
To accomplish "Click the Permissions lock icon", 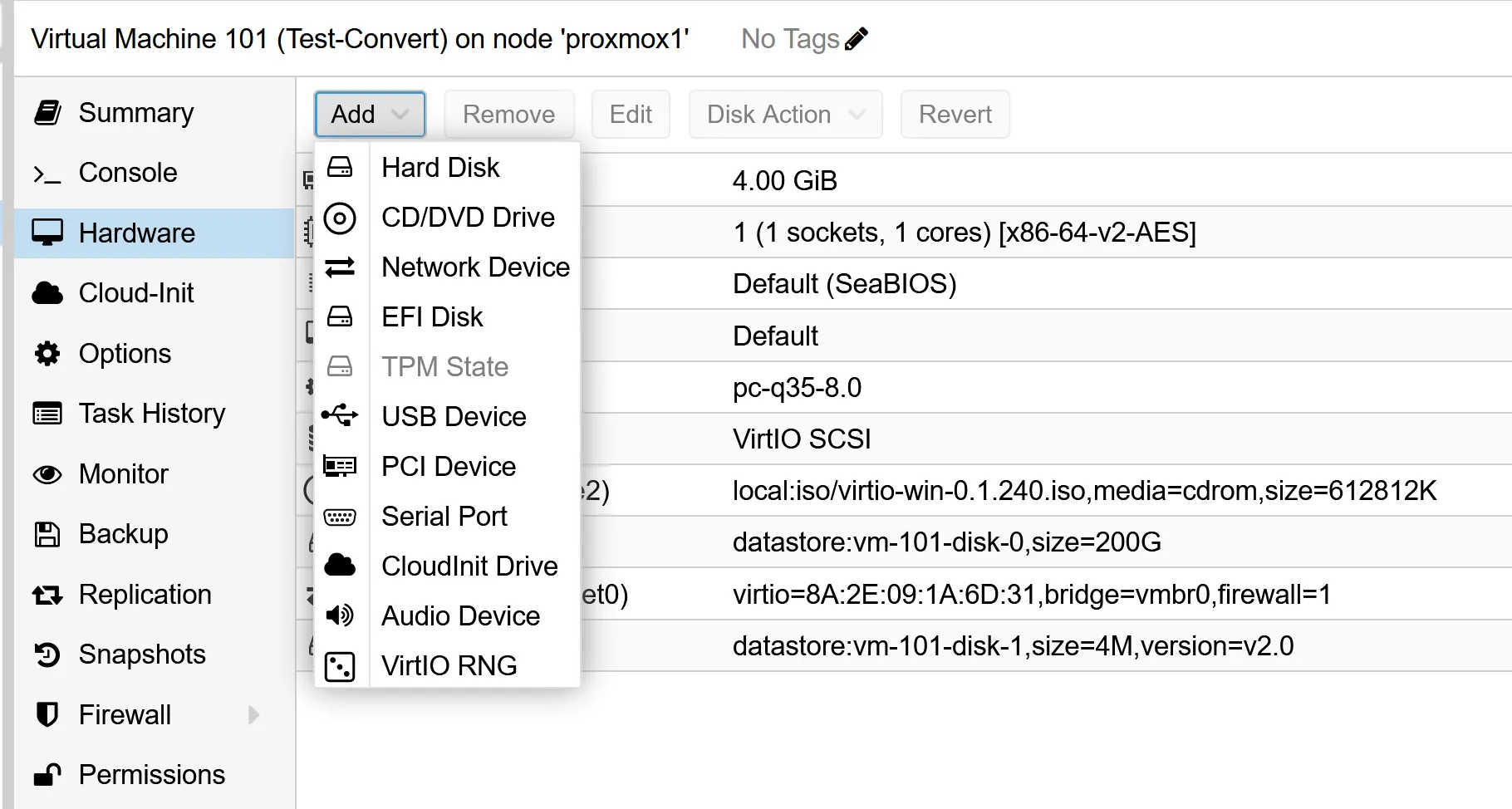I will coord(47,774).
